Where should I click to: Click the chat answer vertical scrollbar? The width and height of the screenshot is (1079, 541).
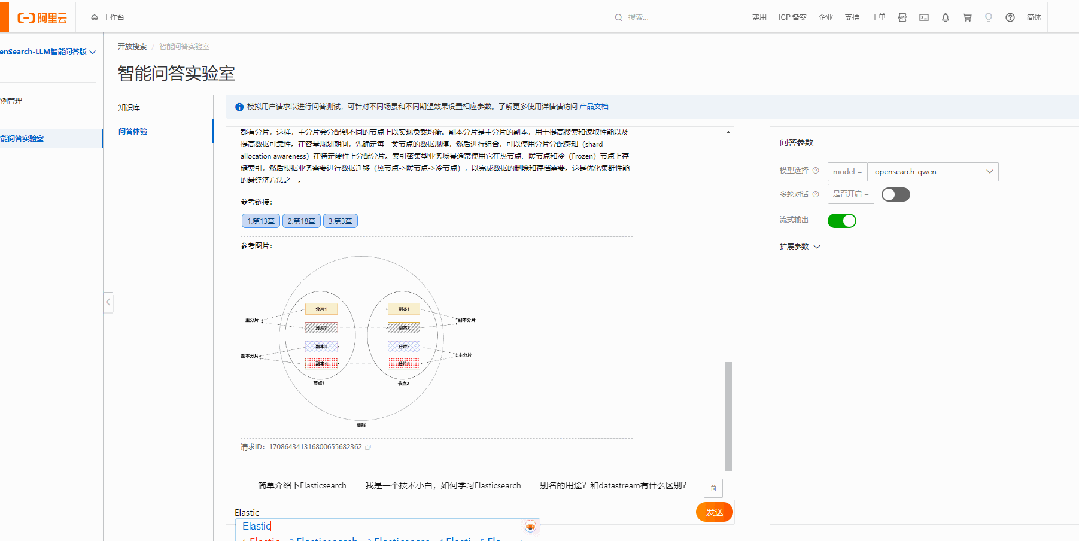tap(729, 416)
